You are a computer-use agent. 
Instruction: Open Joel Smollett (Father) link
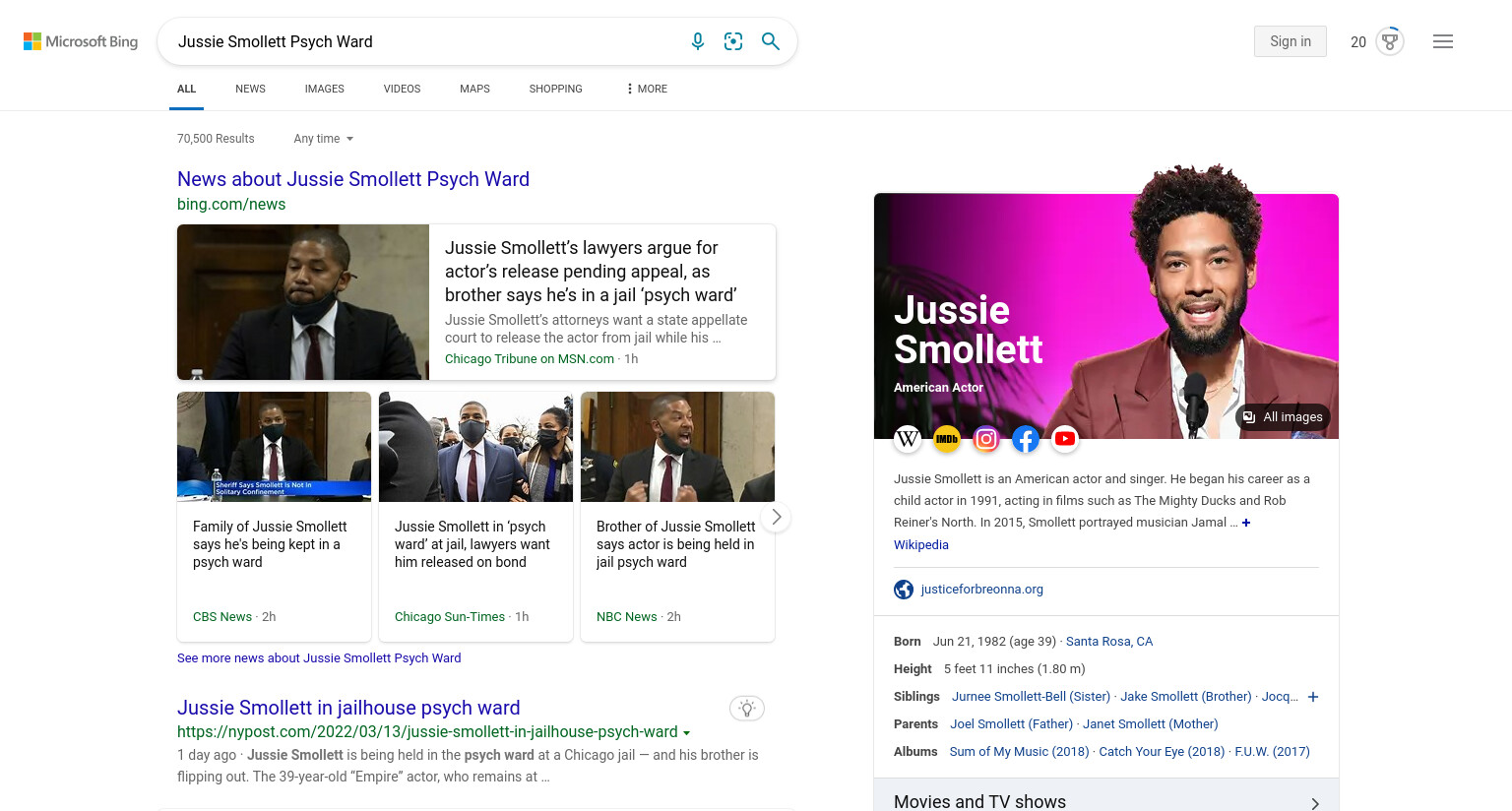pos(1012,724)
